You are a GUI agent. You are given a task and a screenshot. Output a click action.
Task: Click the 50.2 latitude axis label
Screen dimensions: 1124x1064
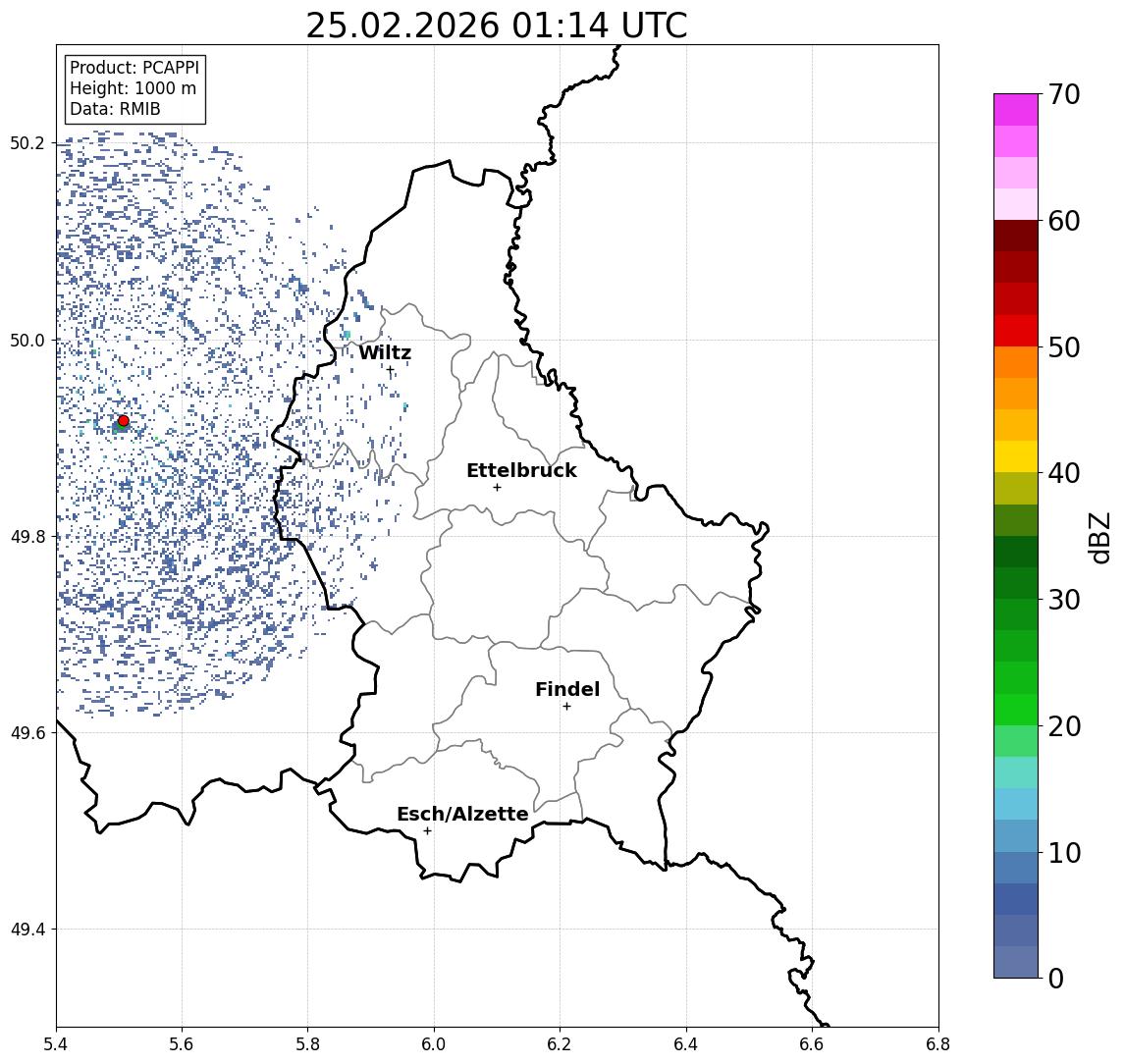click(x=27, y=143)
